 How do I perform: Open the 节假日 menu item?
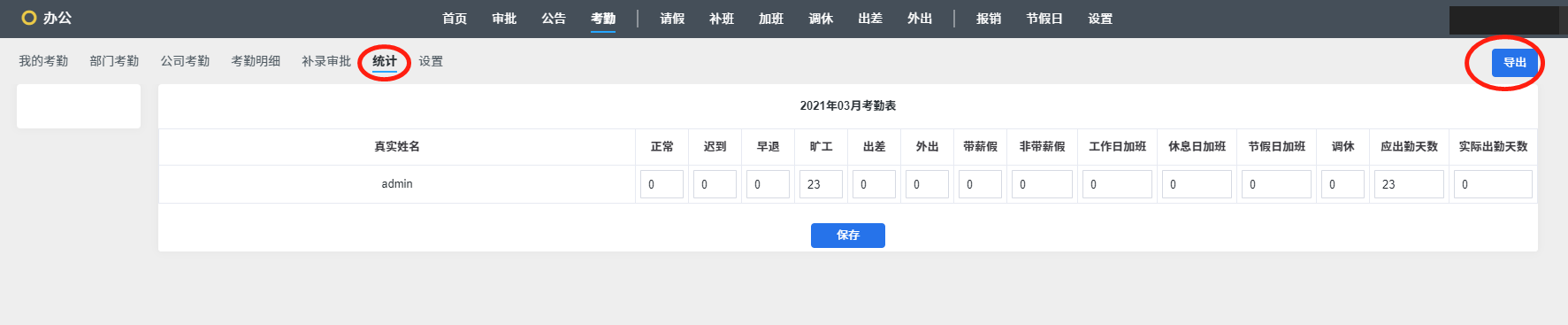[x=1044, y=19]
